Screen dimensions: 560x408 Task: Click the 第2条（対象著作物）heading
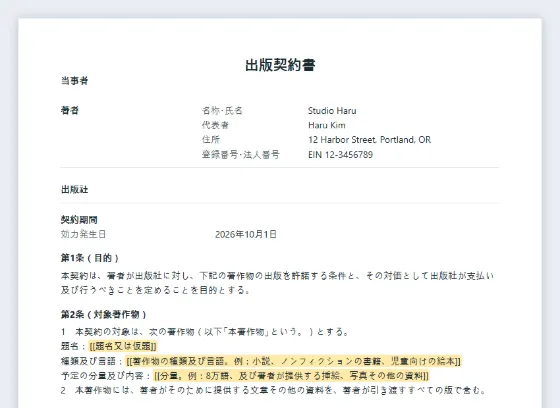104,314
